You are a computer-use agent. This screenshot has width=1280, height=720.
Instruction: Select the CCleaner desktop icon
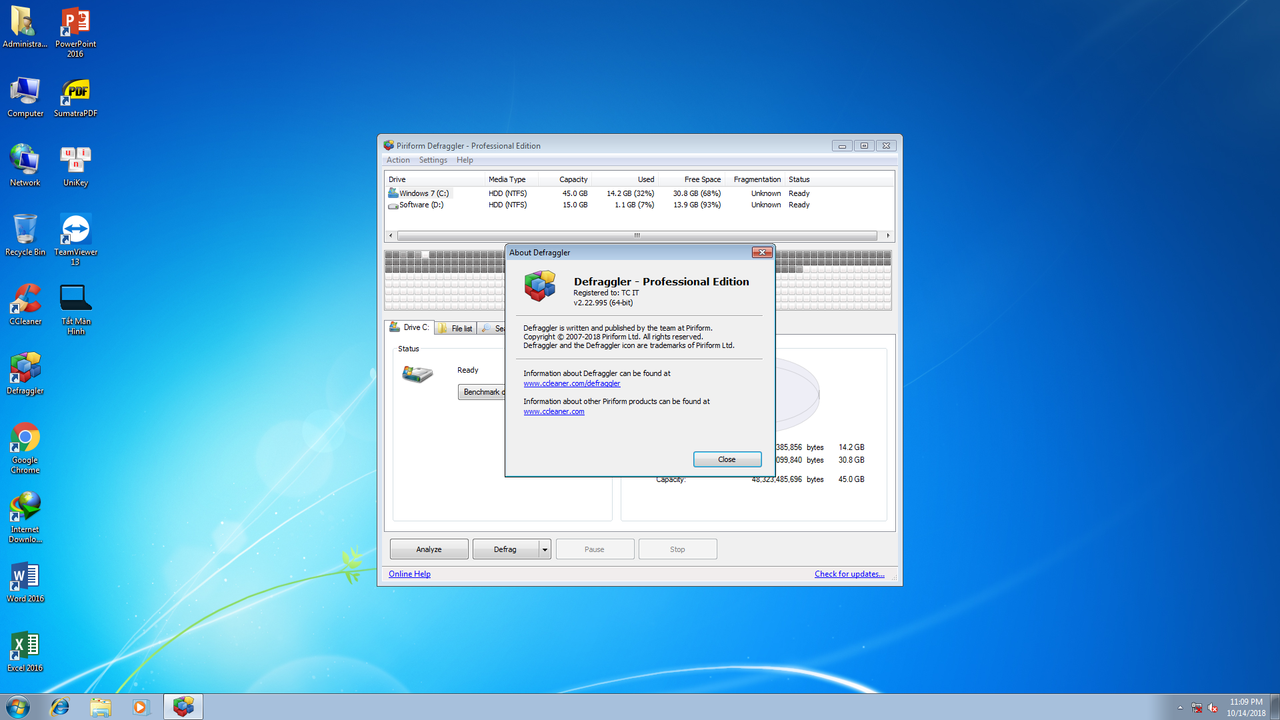pos(25,304)
